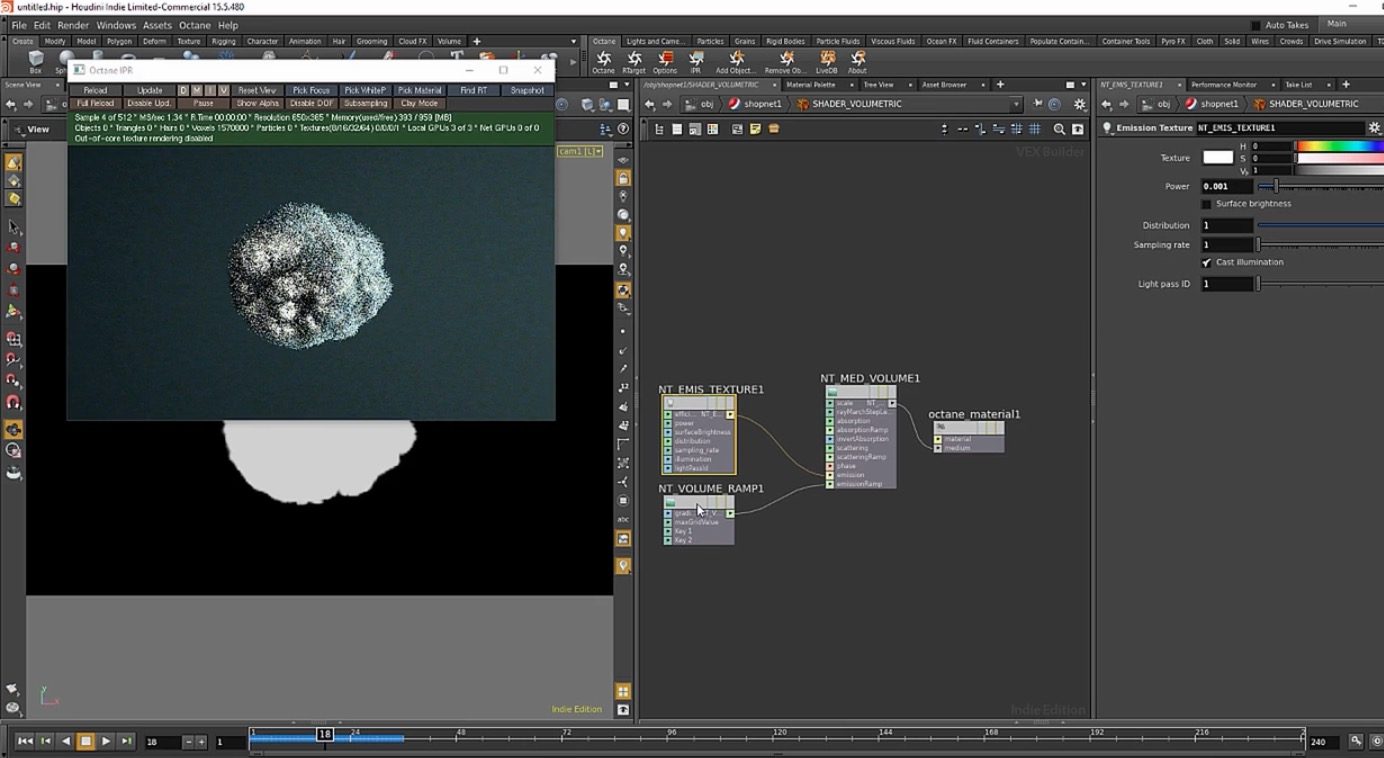
Task: Open the left shelf set options arrow
Action: pos(574,42)
